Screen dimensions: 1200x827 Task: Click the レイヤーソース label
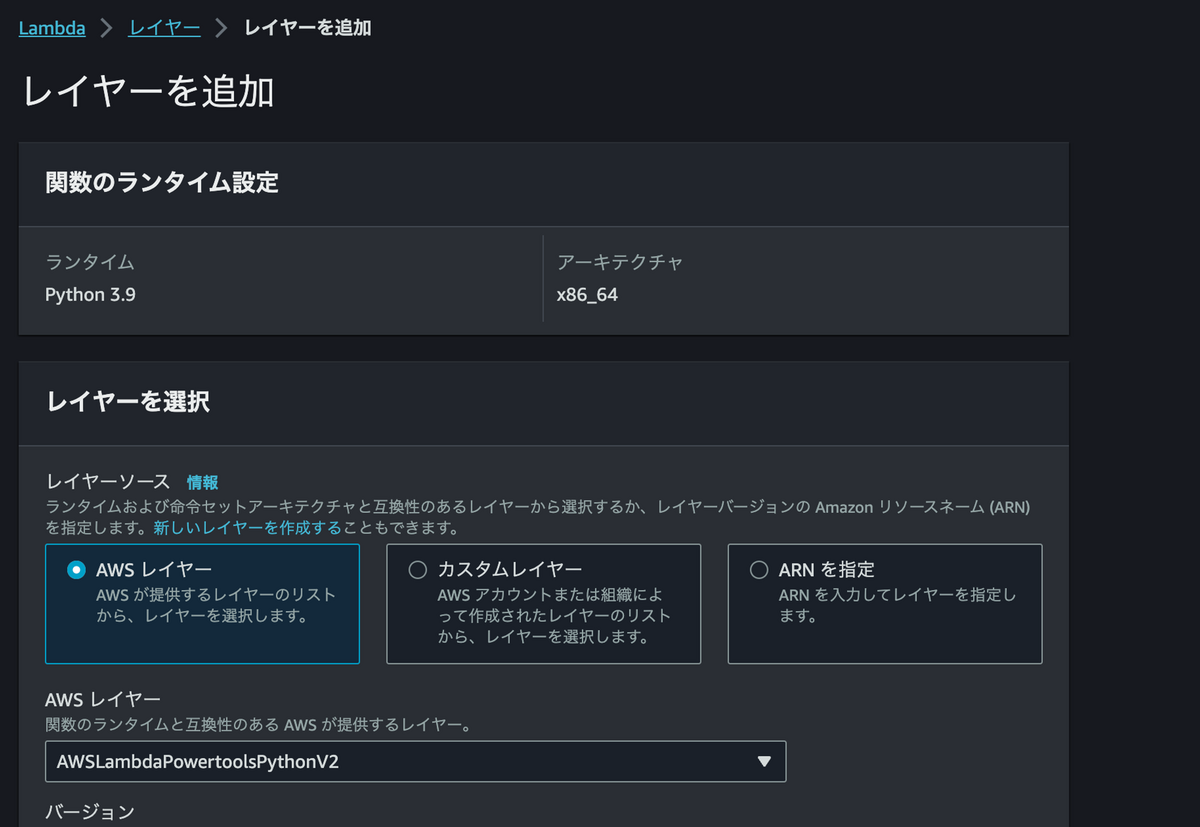point(108,482)
